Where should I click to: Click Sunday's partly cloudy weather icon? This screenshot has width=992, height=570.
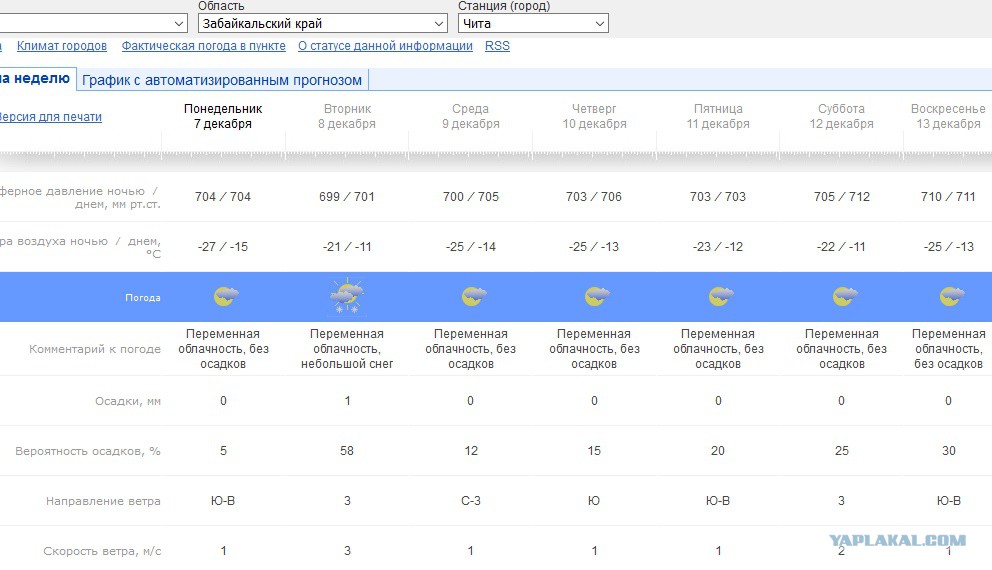point(952,295)
